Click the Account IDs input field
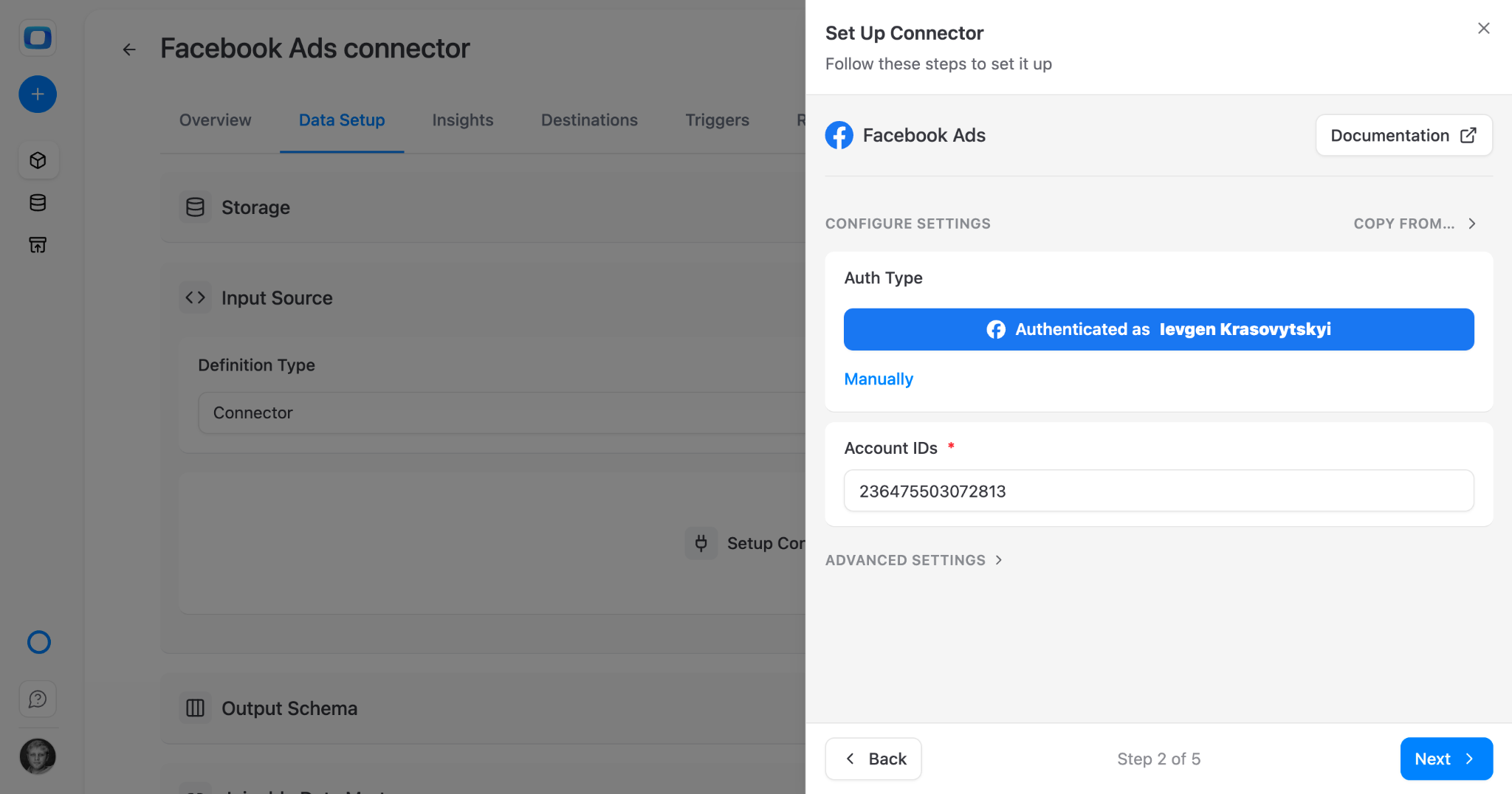This screenshot has width=1512, height=794. 1159,491
